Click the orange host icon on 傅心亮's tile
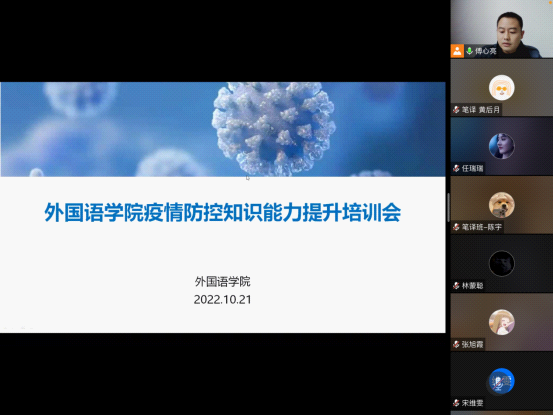This screenshot has height=415, width=553. click(x=457, y=51)
